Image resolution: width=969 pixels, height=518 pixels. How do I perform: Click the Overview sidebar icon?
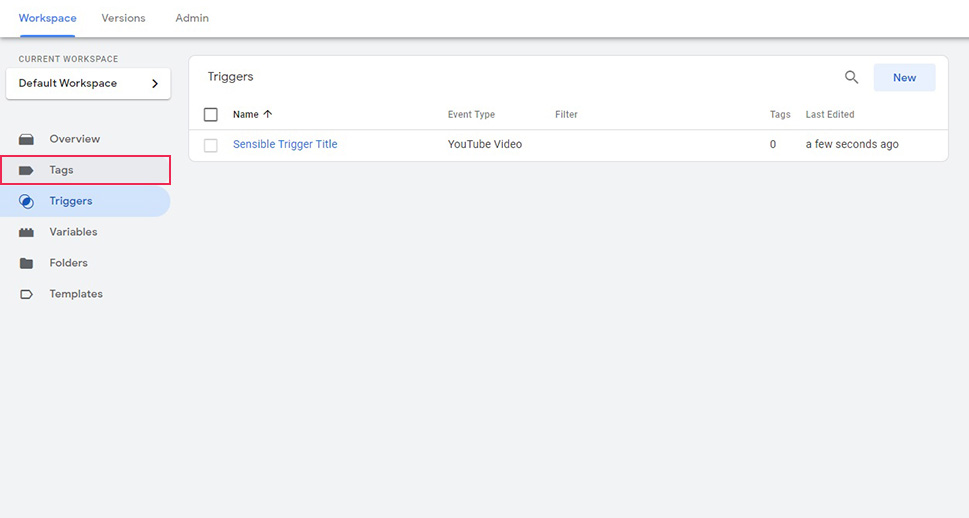(x=26, y=139)
